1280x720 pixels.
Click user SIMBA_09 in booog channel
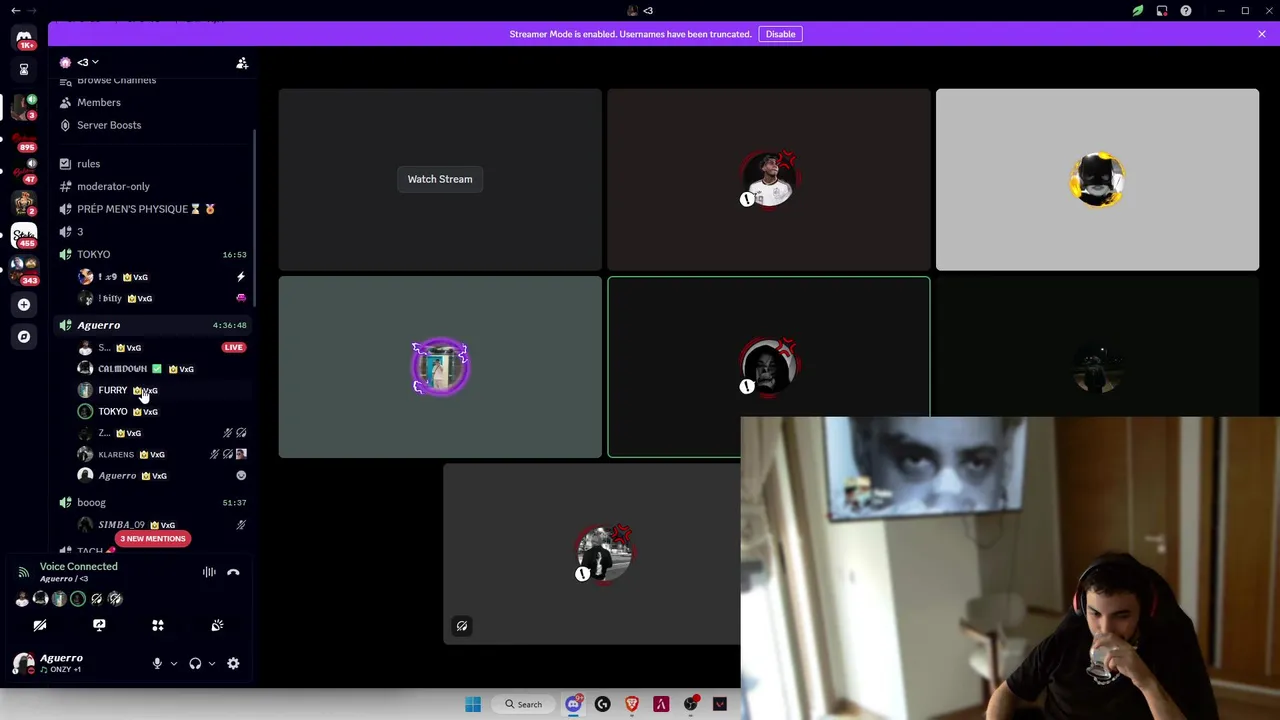click(x=121, y=525)
